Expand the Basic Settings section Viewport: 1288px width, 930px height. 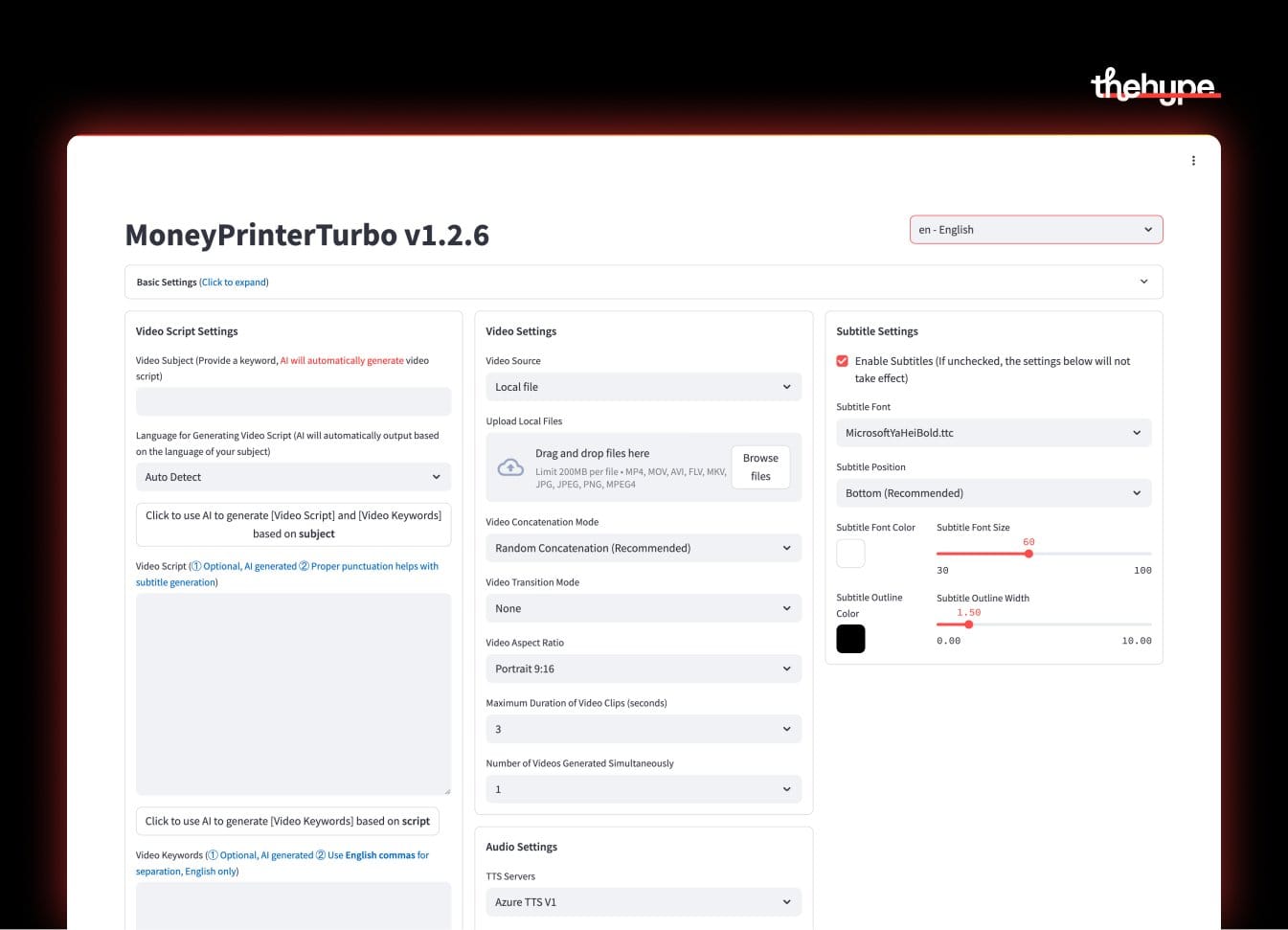click(x=644, y=282)
